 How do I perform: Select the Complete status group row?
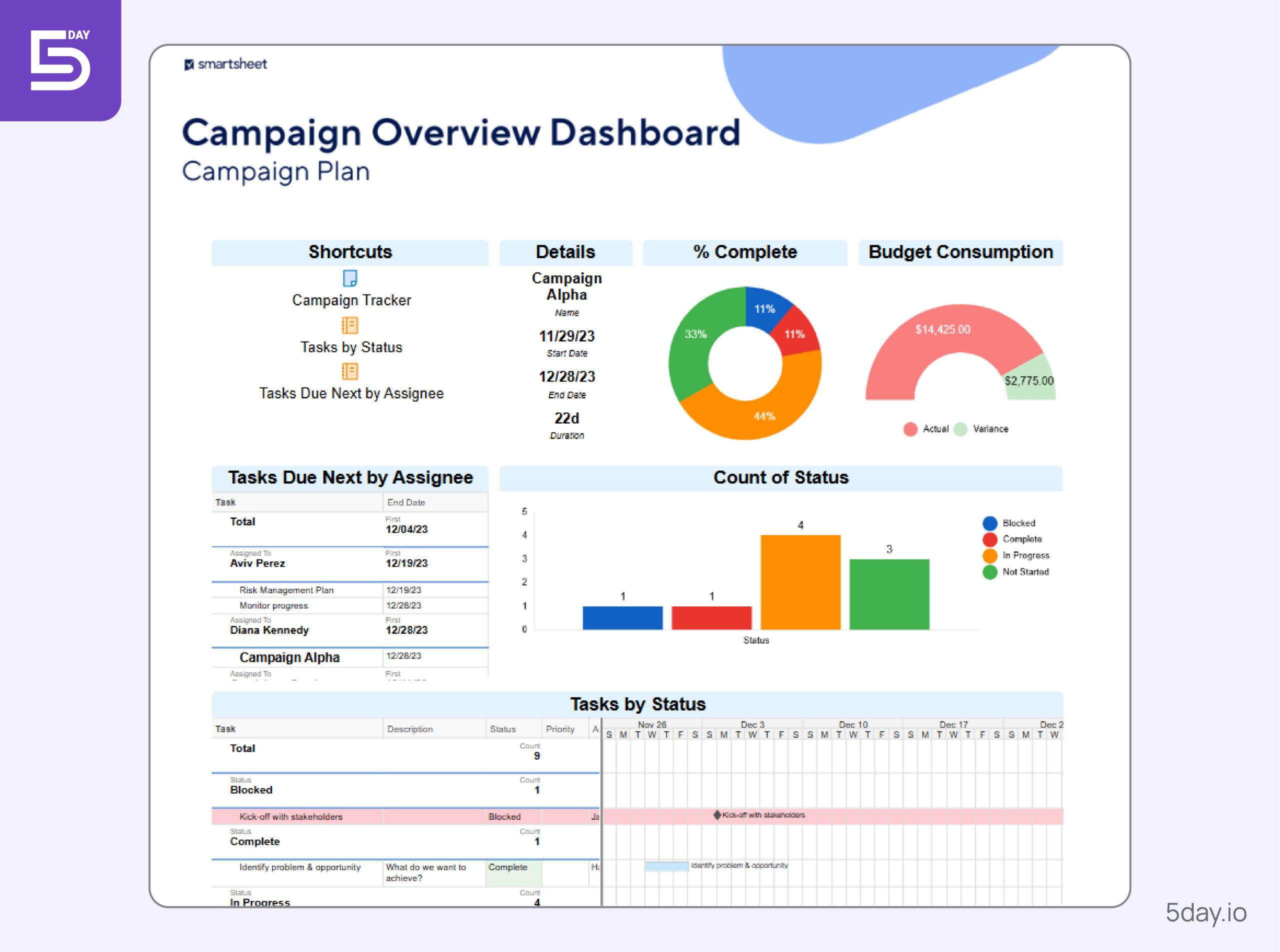coord(405,841)
